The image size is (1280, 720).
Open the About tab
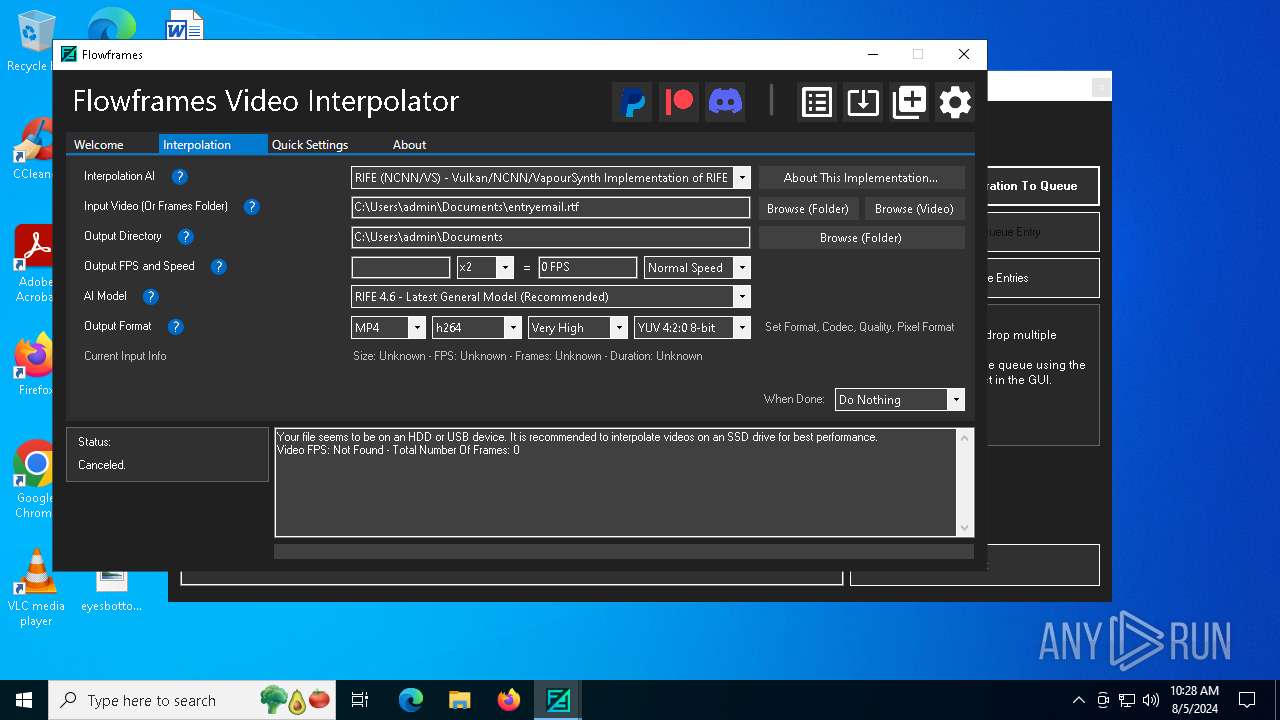click(x=409, y=145)
